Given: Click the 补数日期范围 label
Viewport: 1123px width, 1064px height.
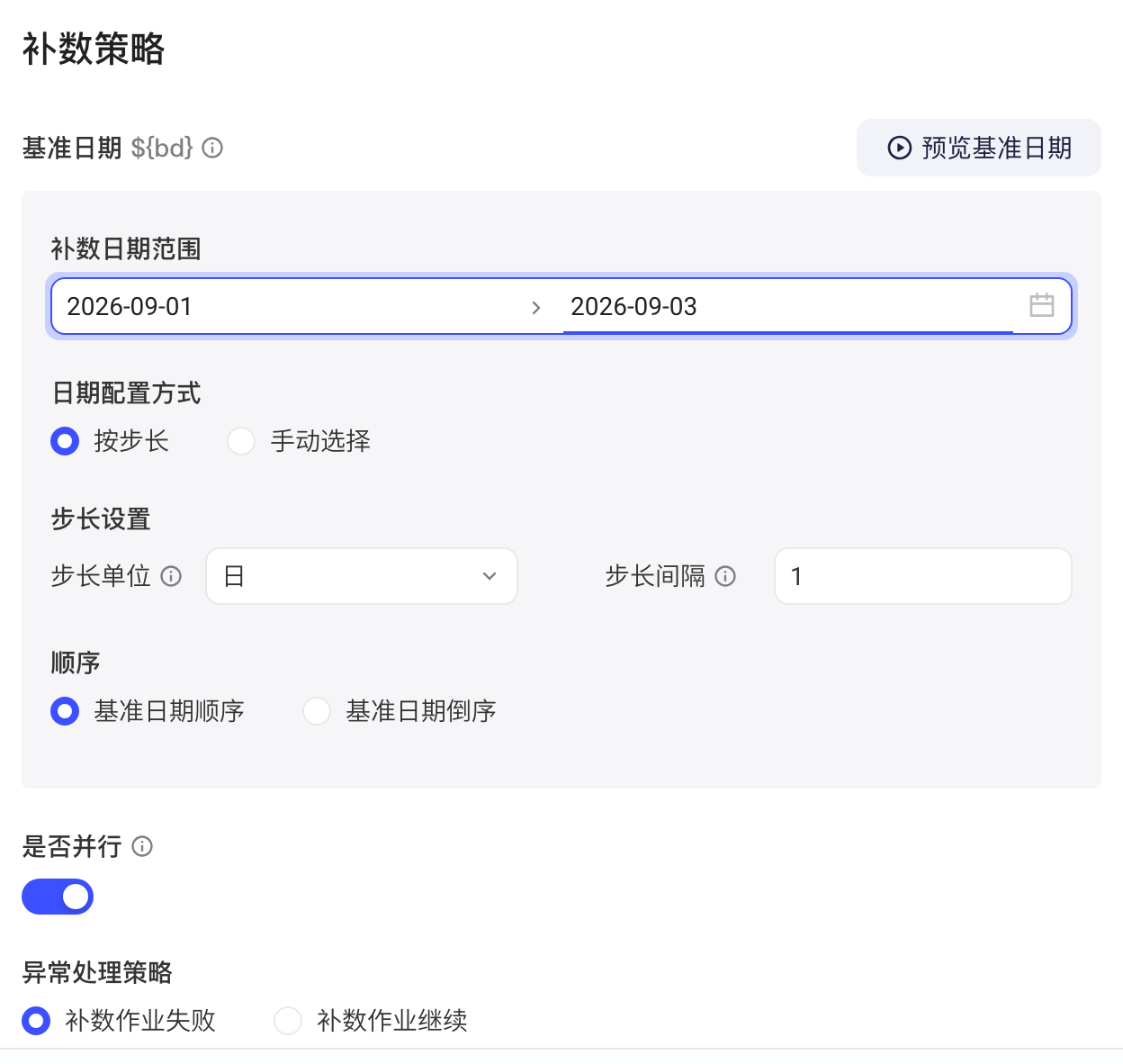Looking at the screenshot, I should tap(126, 249).
